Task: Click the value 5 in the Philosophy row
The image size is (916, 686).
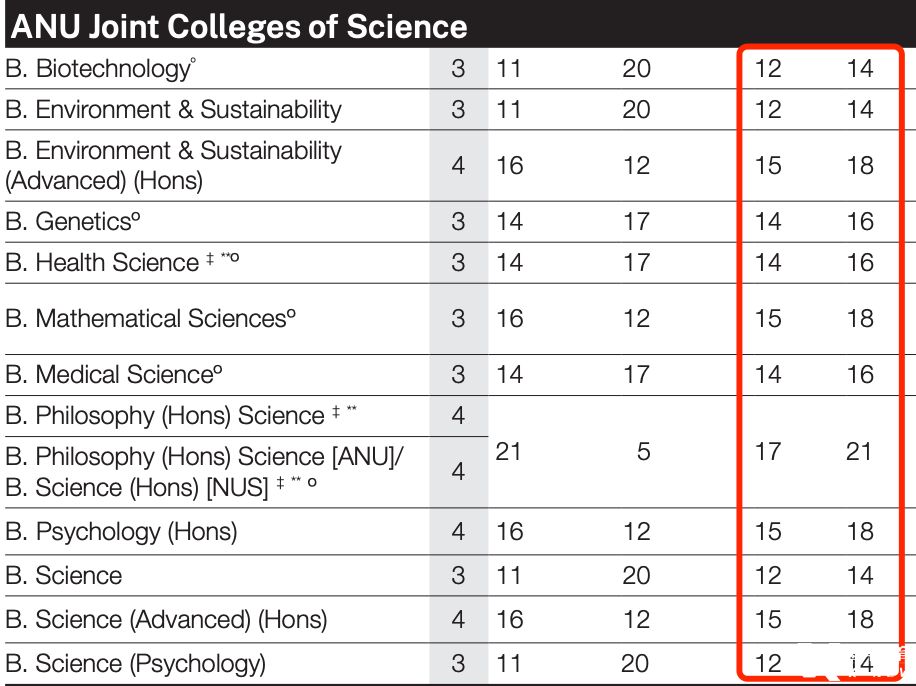Action: pyautogui.click(x=643, y=452)
